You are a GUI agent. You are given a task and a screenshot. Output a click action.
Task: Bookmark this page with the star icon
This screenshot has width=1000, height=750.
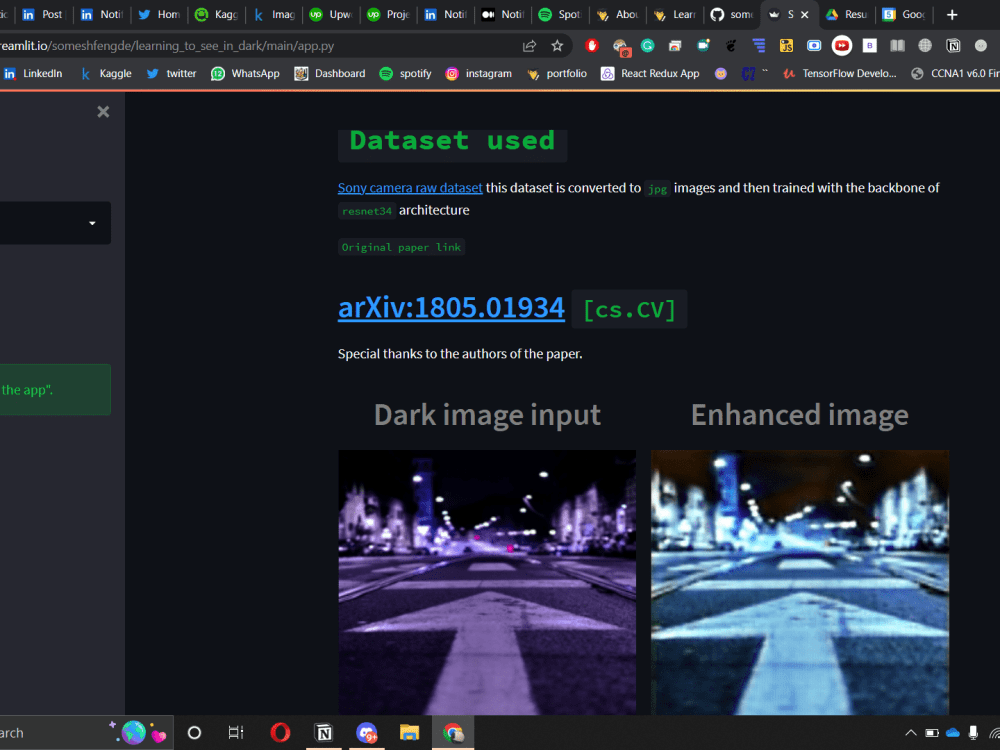[557, 45]
